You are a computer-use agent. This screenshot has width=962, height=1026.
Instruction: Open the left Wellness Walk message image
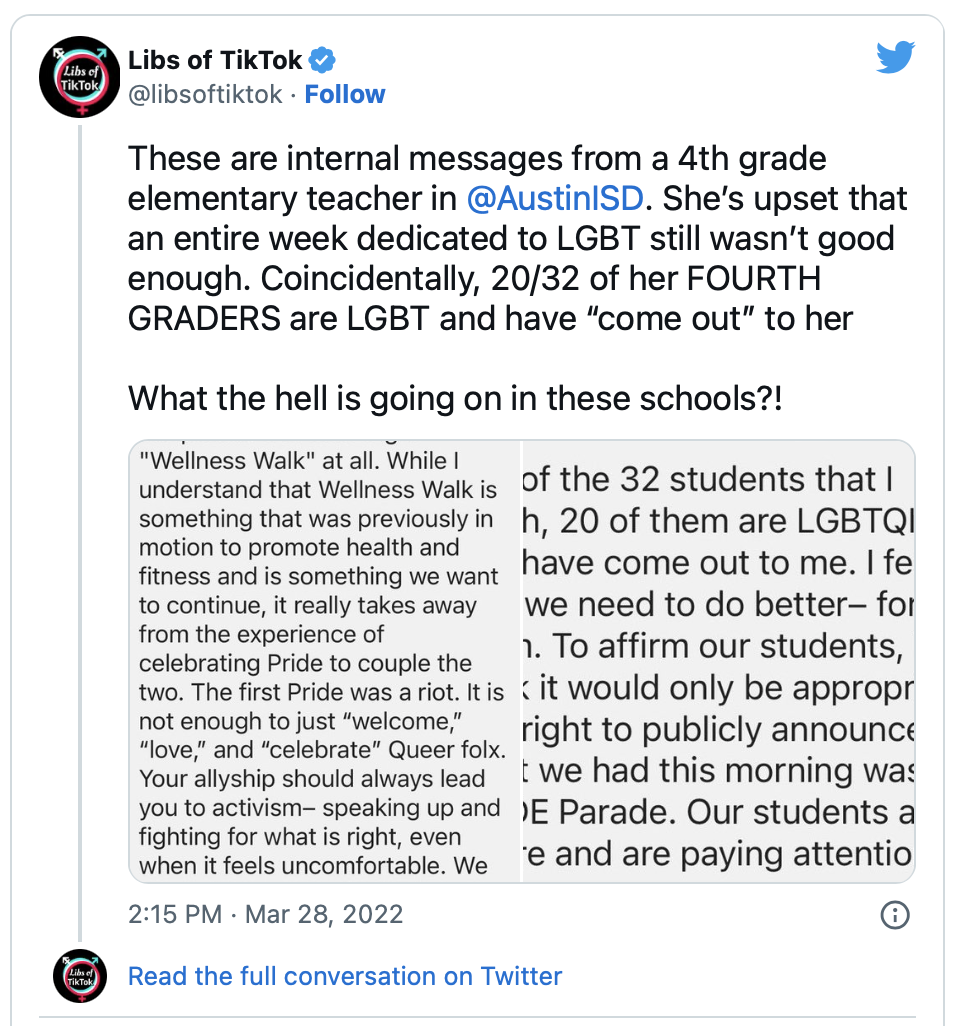(x=325, y=661)
